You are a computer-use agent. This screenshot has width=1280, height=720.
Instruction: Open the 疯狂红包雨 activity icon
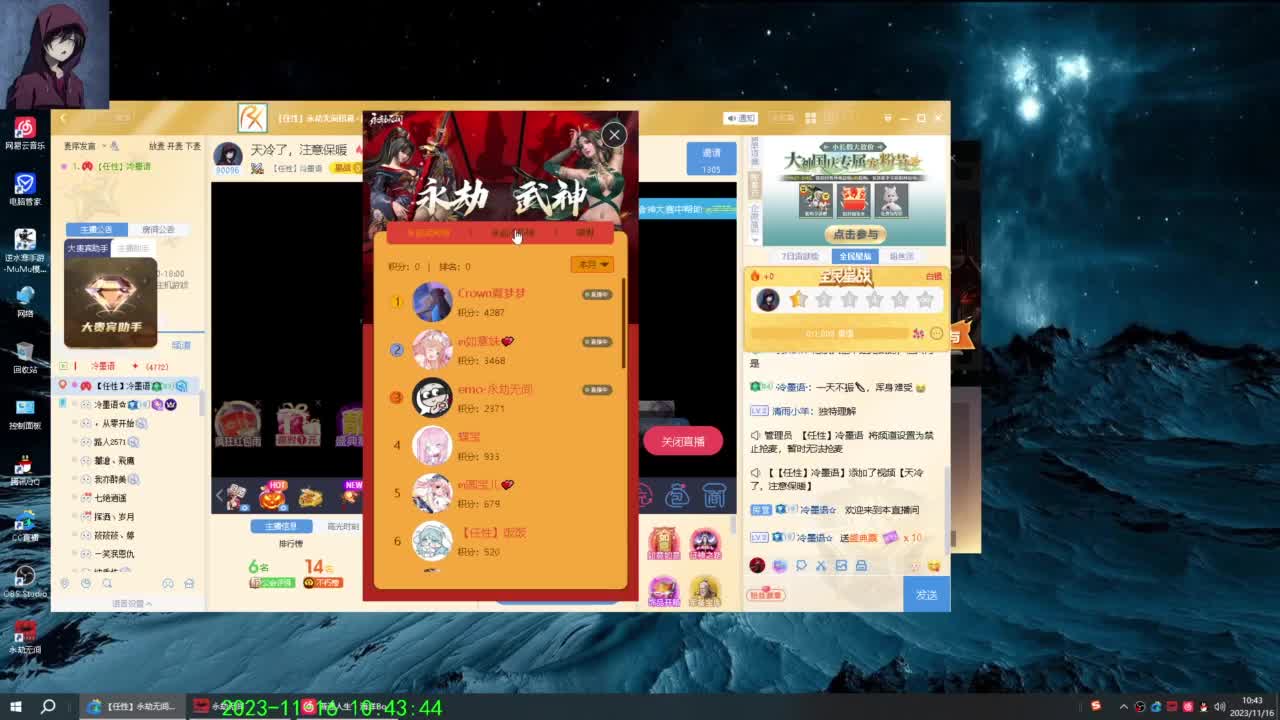[x=238, y=425]
